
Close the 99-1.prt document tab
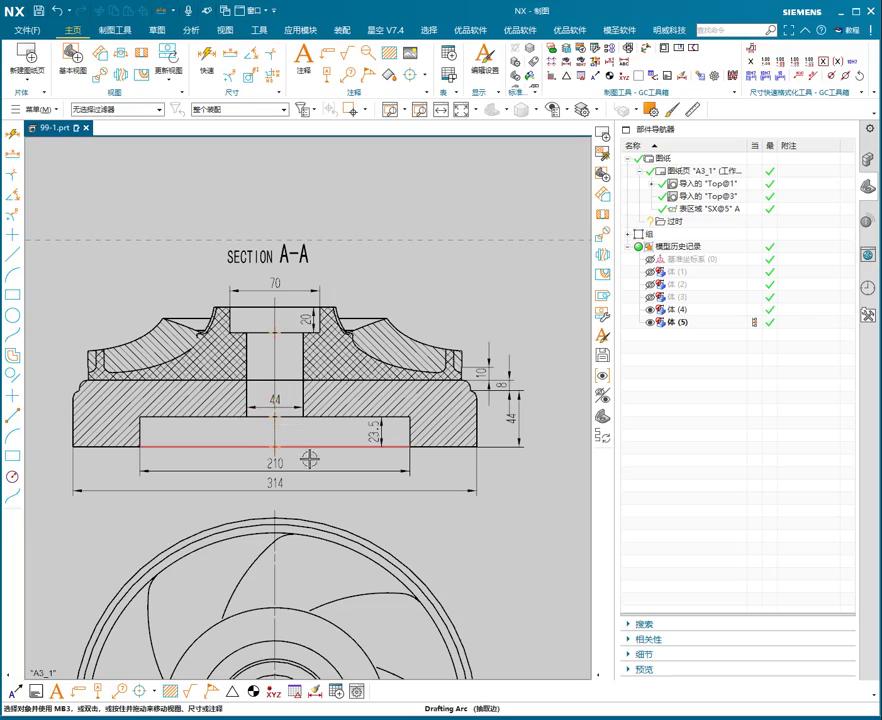coord(86,128)
